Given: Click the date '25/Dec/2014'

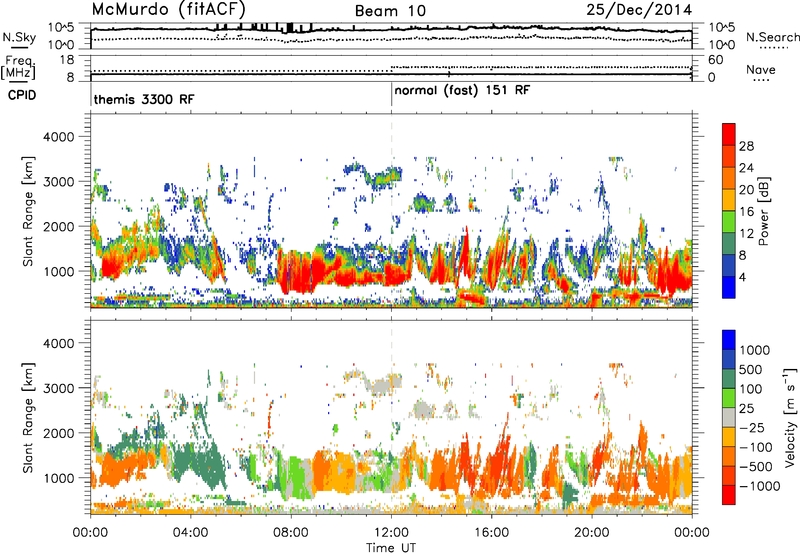Looking at the screenshot, I should pos(639,10).
